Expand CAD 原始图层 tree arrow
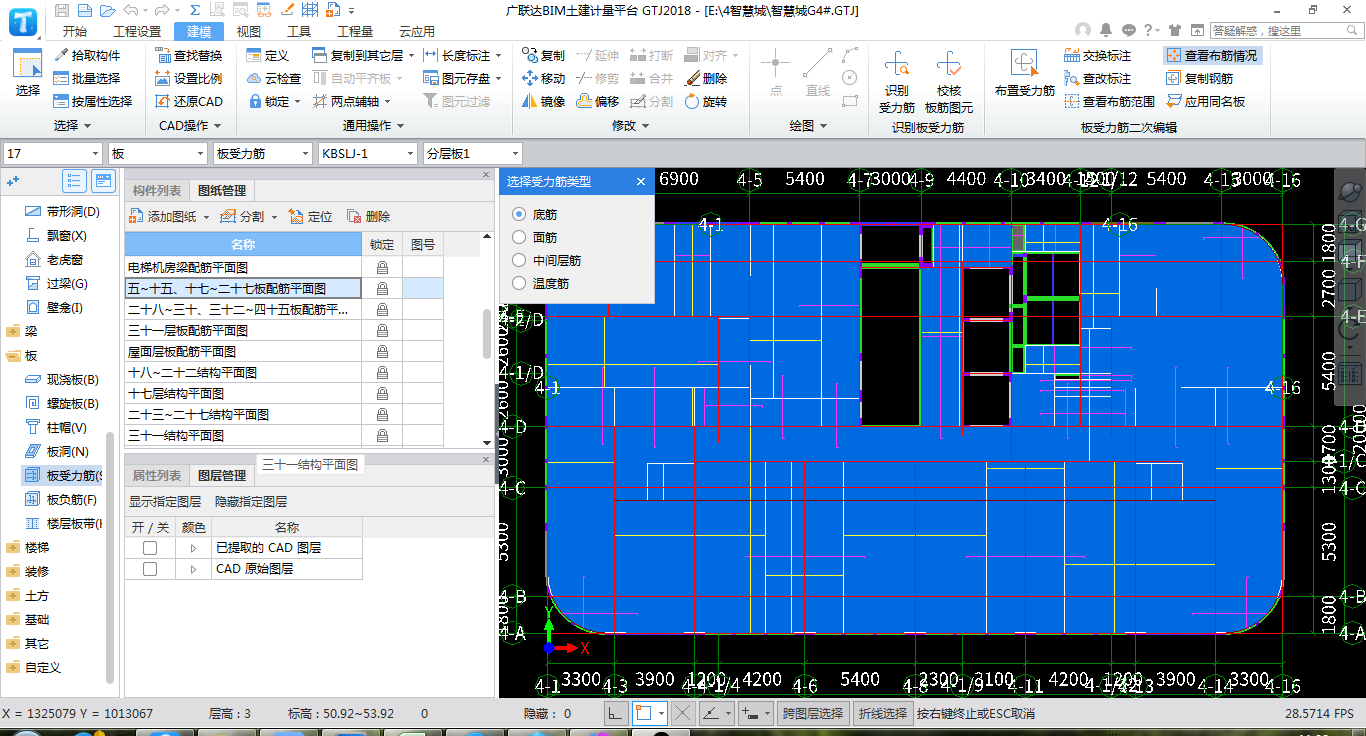 pyautogui.click(x=193, y=569)
